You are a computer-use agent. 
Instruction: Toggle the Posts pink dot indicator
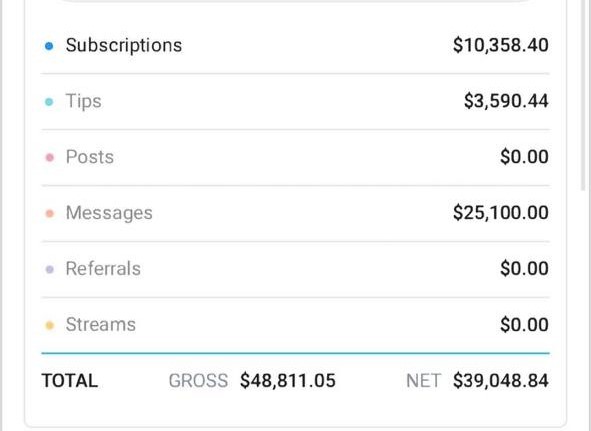[x=49, y=158]
